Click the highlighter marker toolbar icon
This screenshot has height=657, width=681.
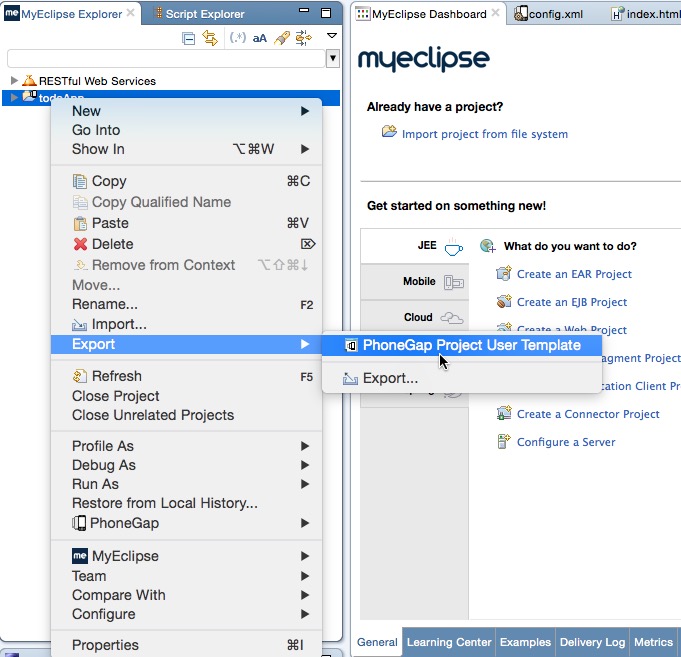pos(282,38)
